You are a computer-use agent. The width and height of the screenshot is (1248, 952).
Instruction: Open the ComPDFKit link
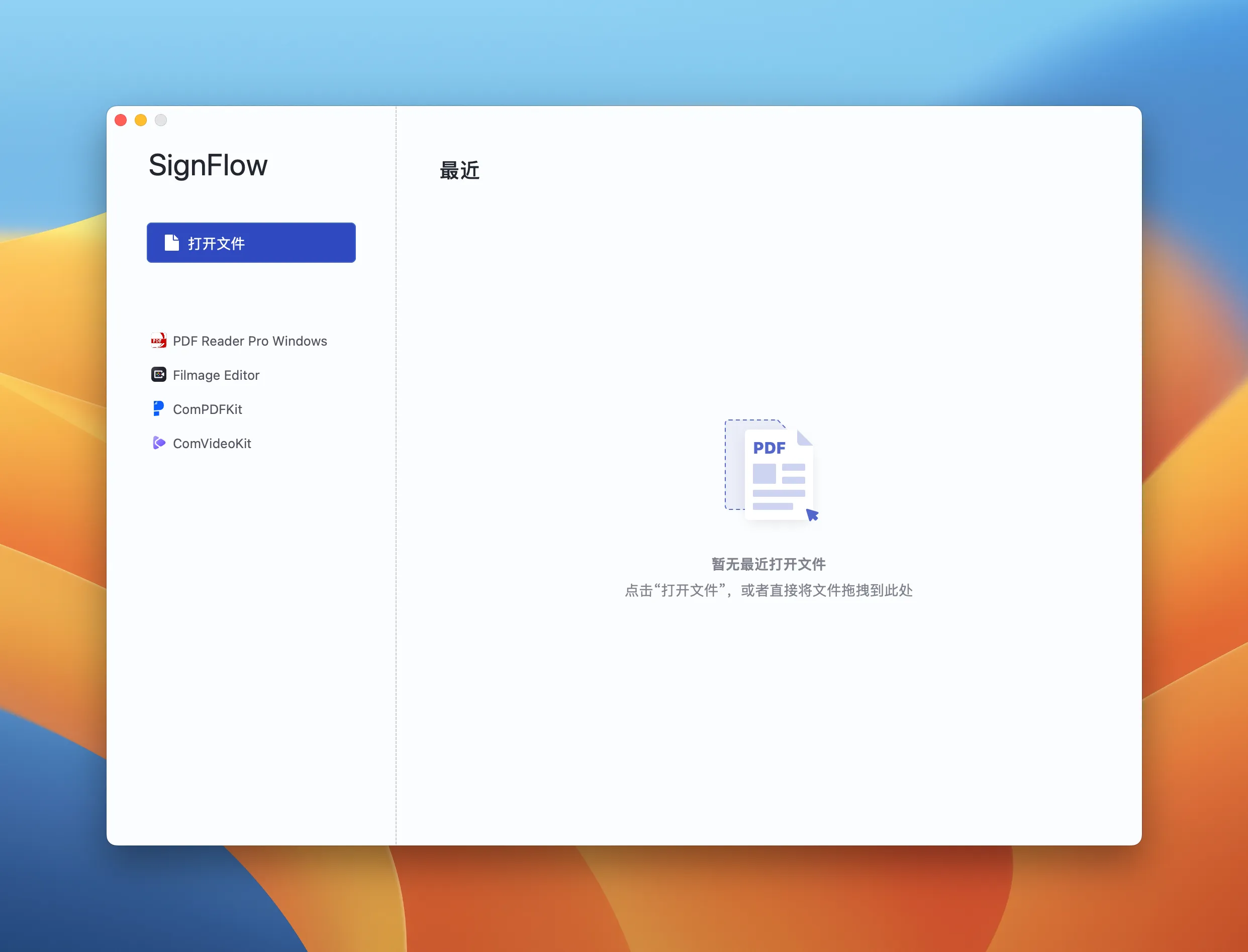pos(208,409)
